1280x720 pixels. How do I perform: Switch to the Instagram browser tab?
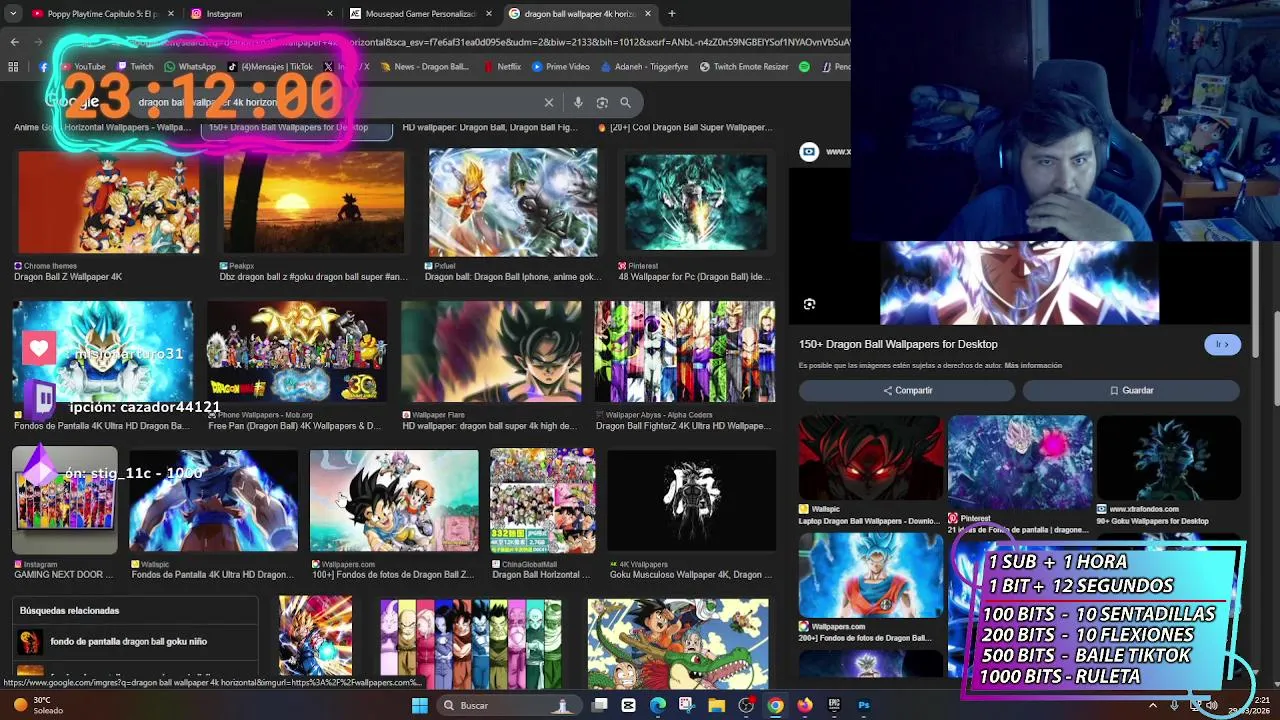point(260,14)
